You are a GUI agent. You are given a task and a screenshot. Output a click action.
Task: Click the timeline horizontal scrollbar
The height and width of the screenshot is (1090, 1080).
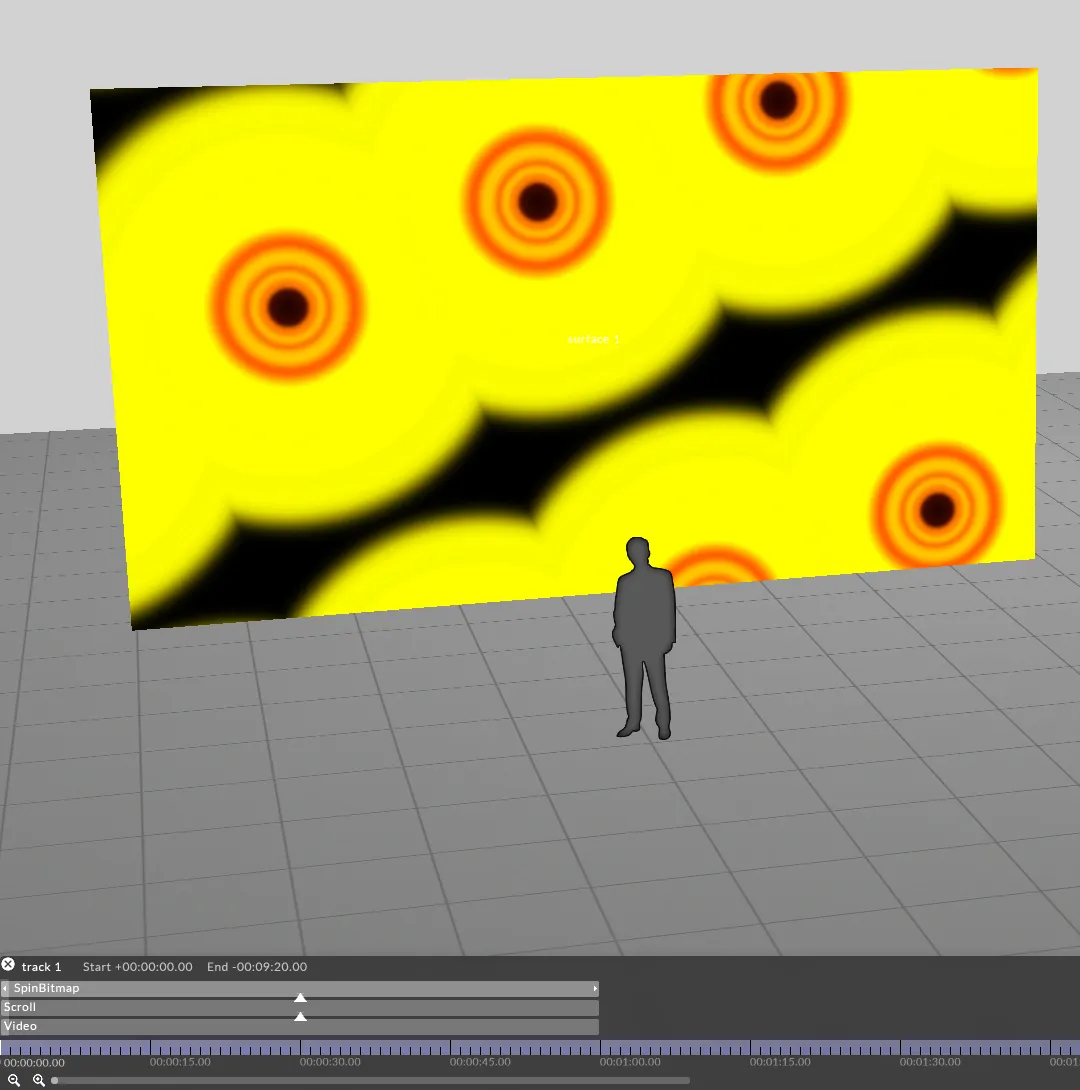[x=370, y=1080]
